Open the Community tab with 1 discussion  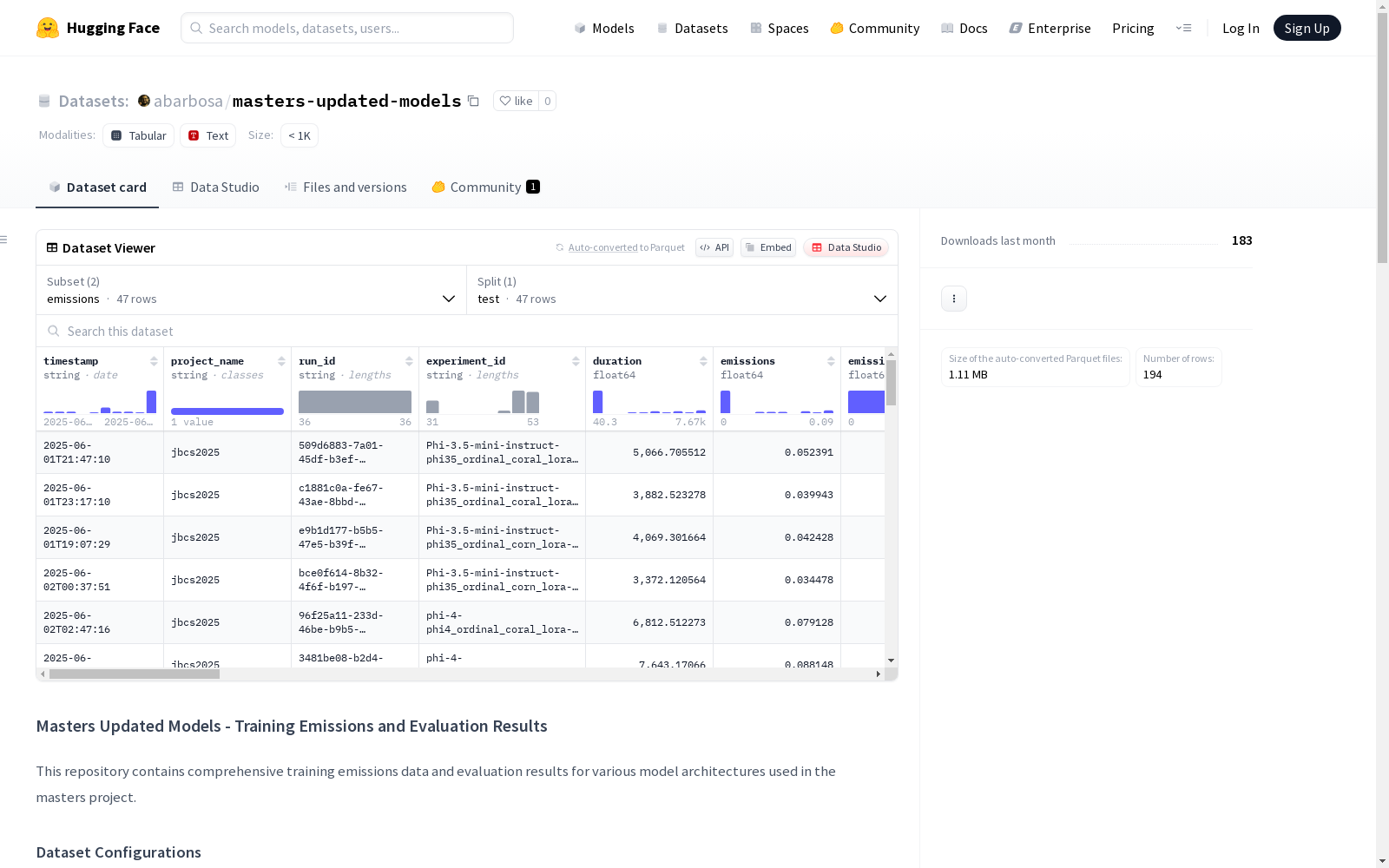tap(486, 187)
